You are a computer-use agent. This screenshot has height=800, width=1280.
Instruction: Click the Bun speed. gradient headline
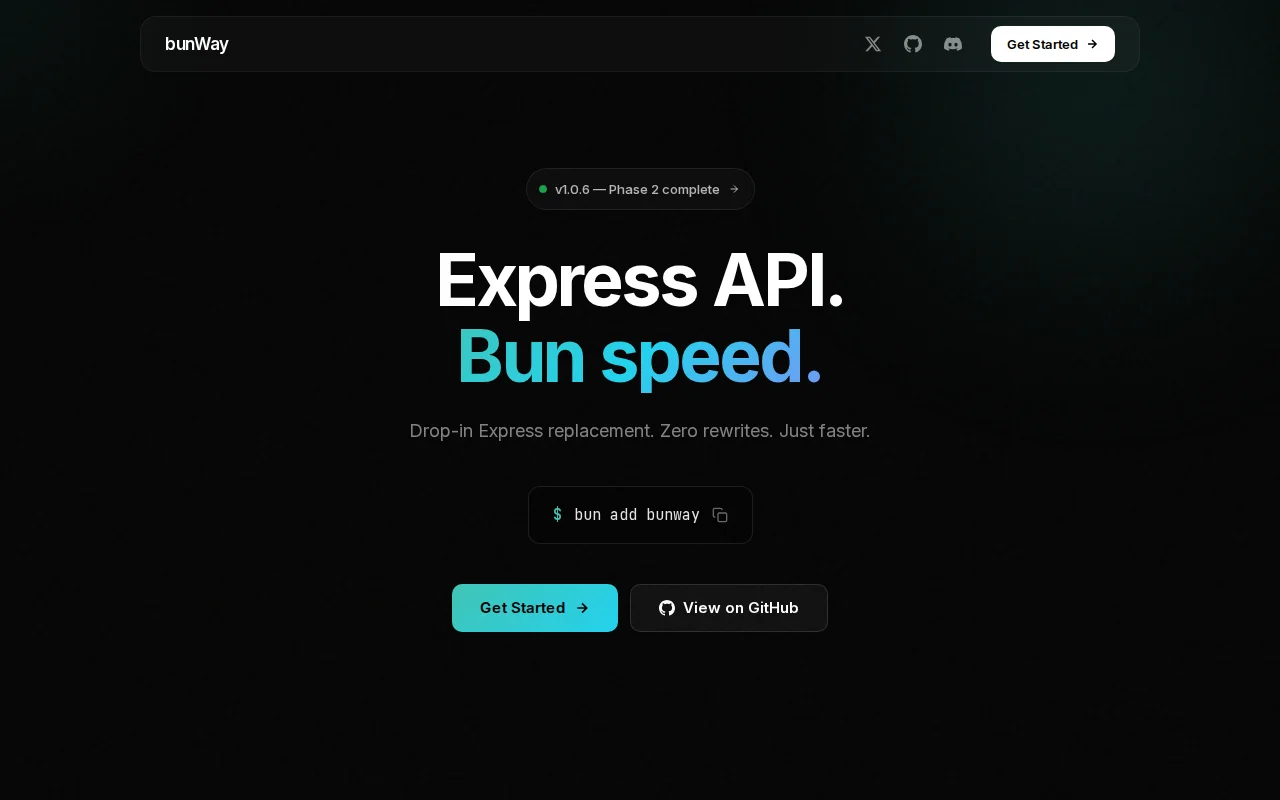[x=640, y=356]
